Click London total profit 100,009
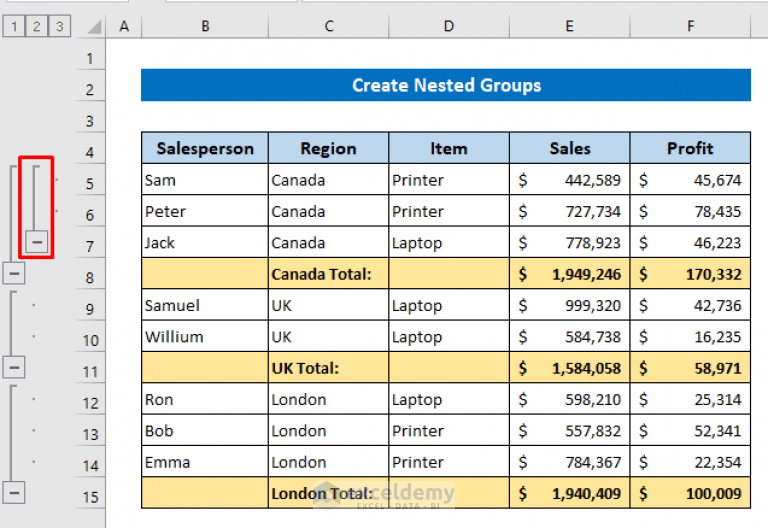 tap(690, 493)
